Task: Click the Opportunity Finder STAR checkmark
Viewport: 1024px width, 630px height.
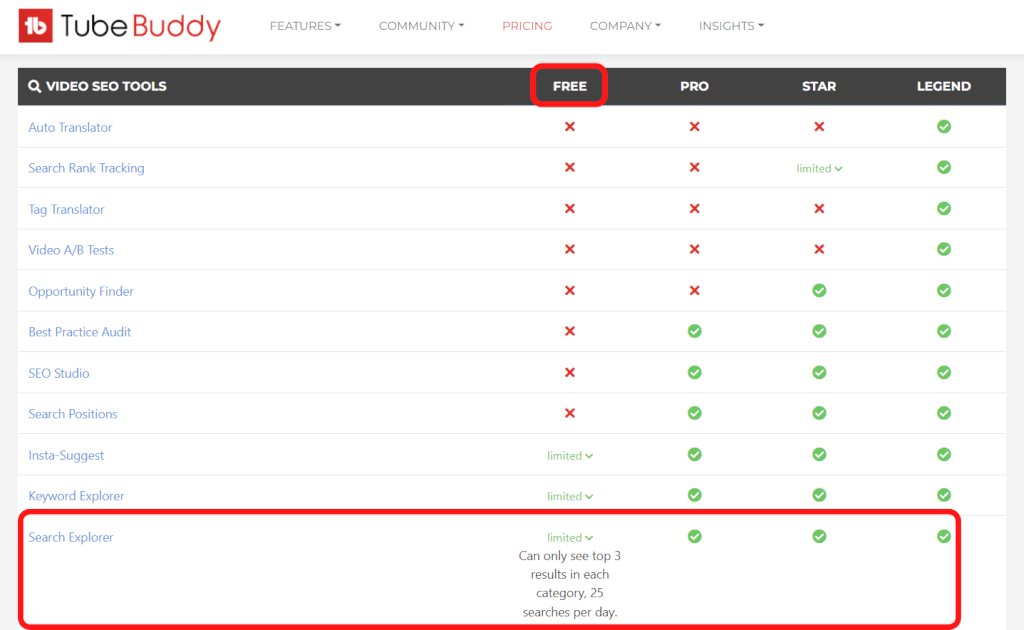Action: [x=819, y=290]
